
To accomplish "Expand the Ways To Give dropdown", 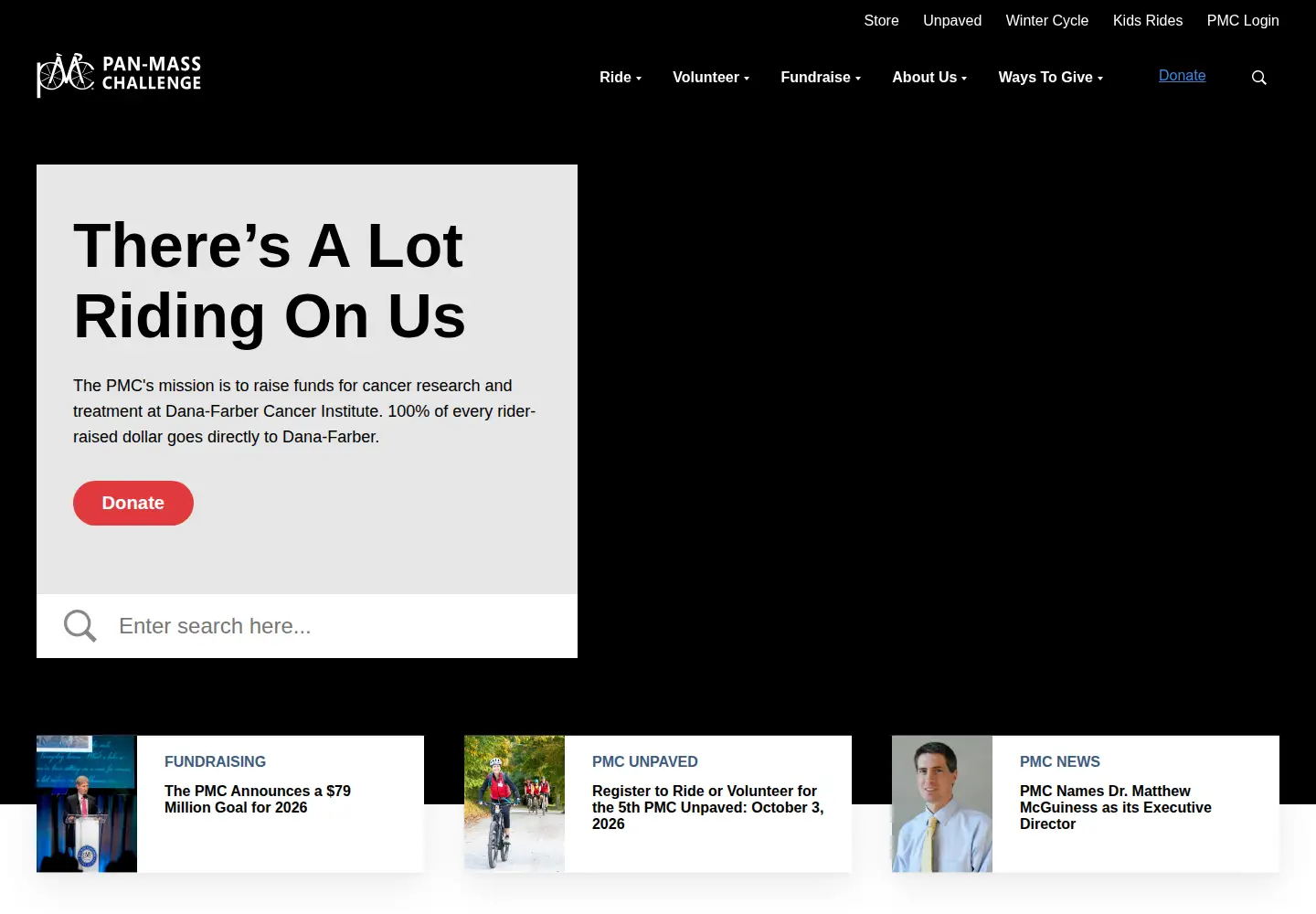I will (x=1051, y=78).
